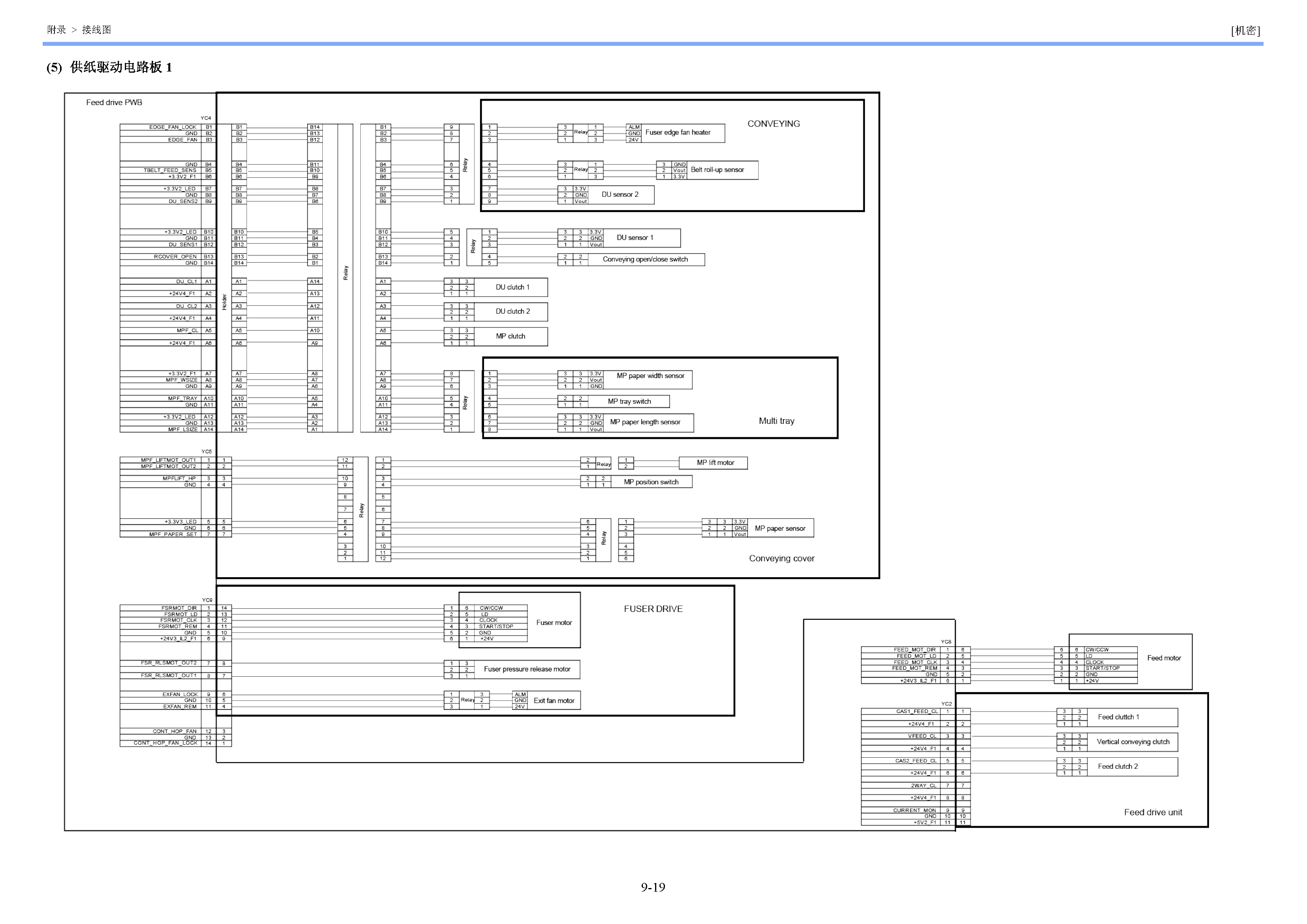Select the 'Conveying cover' section label

click(x=782, y=559)
